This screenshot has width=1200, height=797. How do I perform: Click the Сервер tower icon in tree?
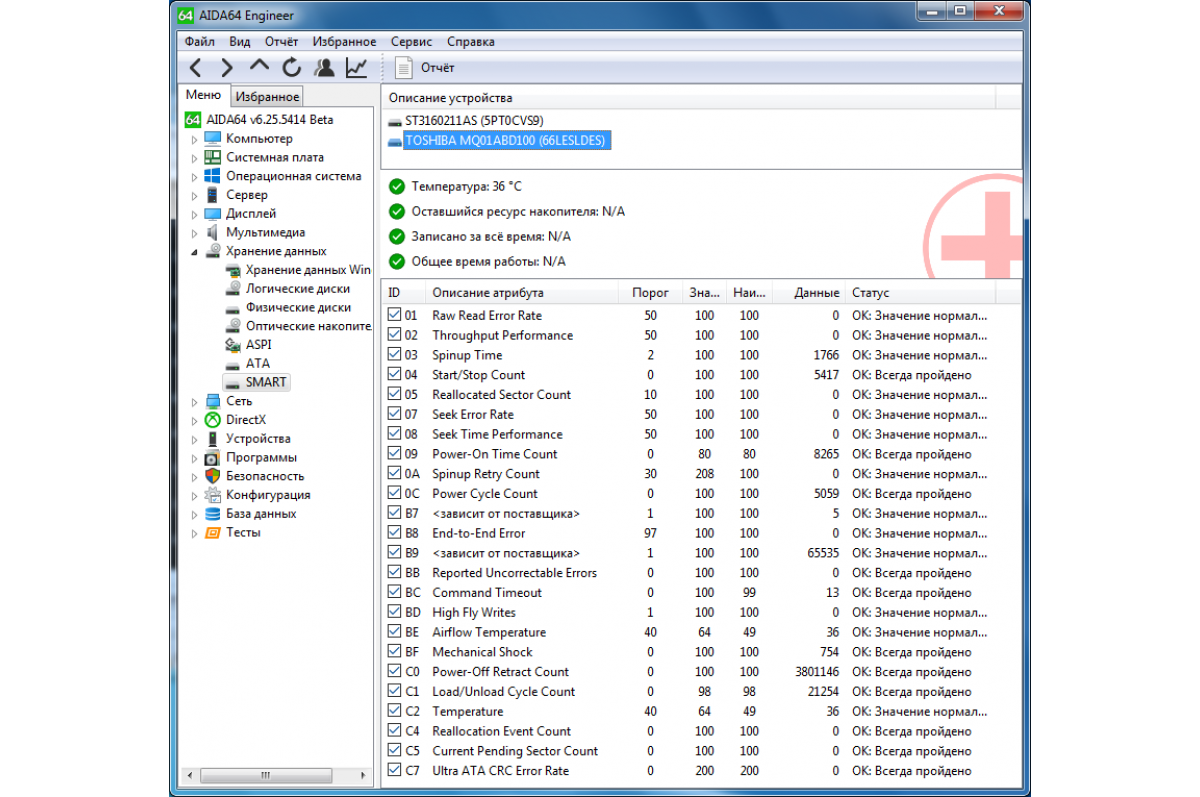(213, 195)
